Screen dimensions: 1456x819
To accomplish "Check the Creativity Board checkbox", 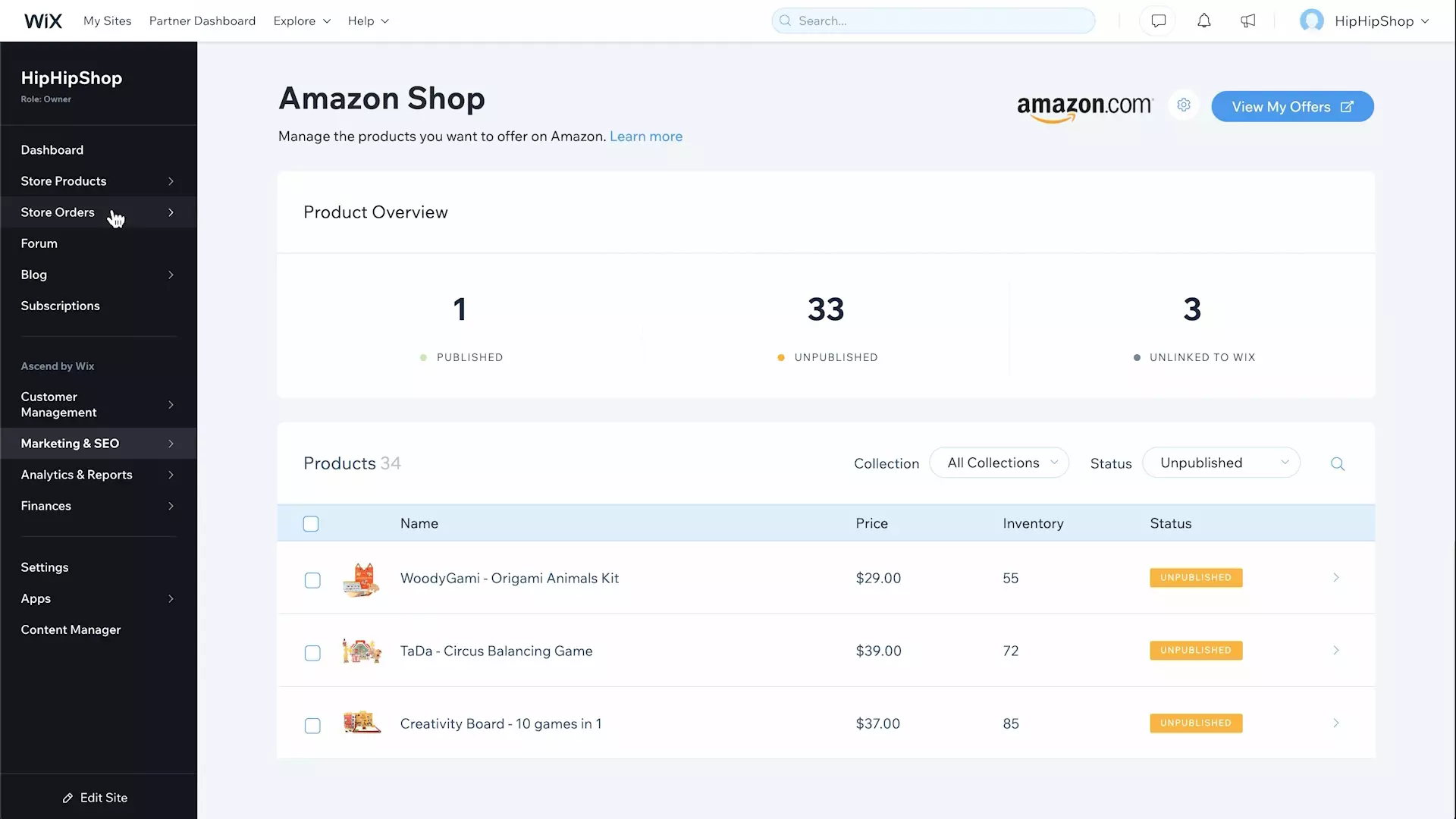I will (x=312, y=726).
